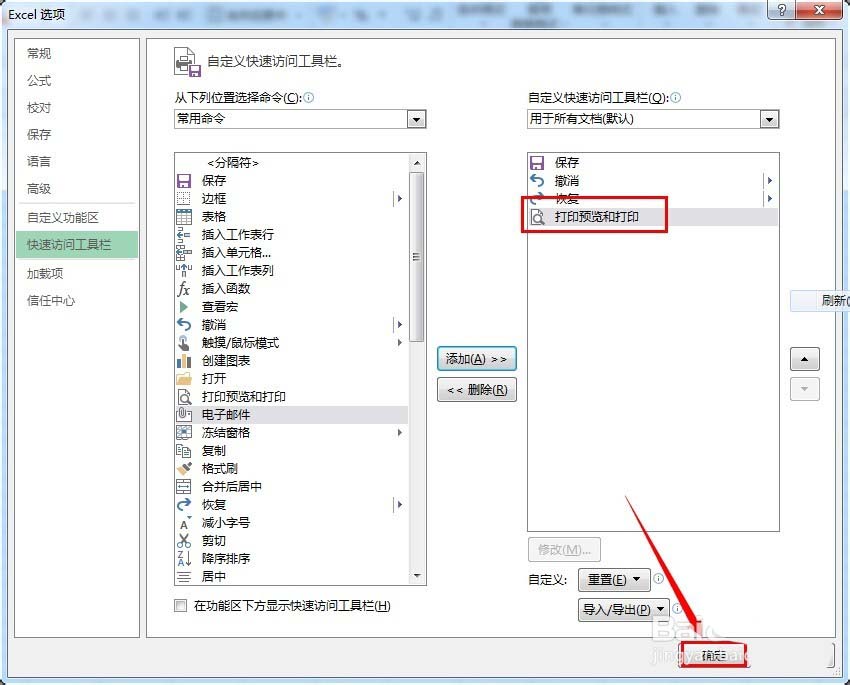Screen dimensions: 850x685
Task: Click the 减小字号 decrease font size icon
Action: click(184, 522)
